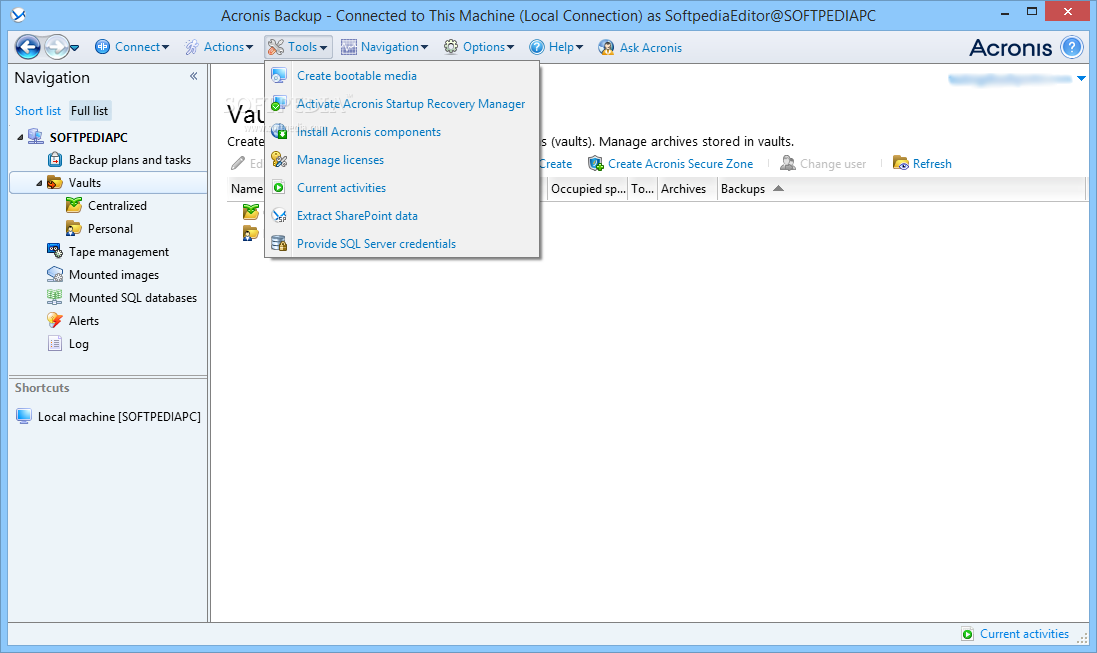Click the Centralized vault folder icon
1097x653 pixels.
74,205
